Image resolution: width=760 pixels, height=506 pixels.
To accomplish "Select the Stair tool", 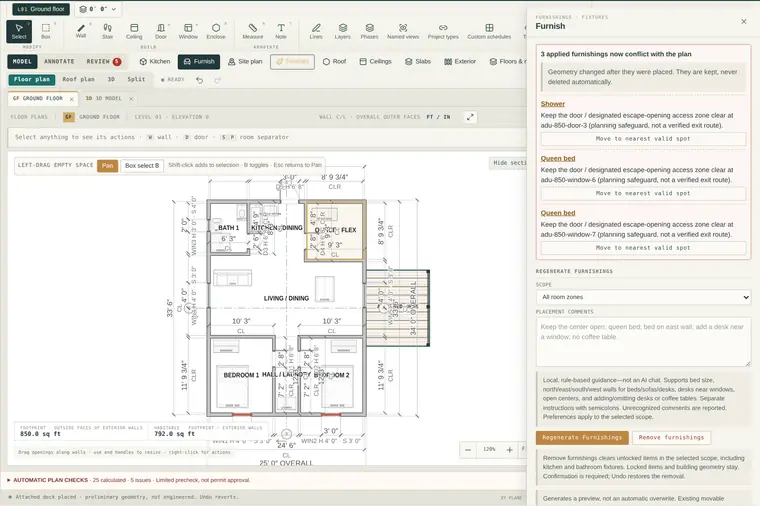I will tap(108, 31).
